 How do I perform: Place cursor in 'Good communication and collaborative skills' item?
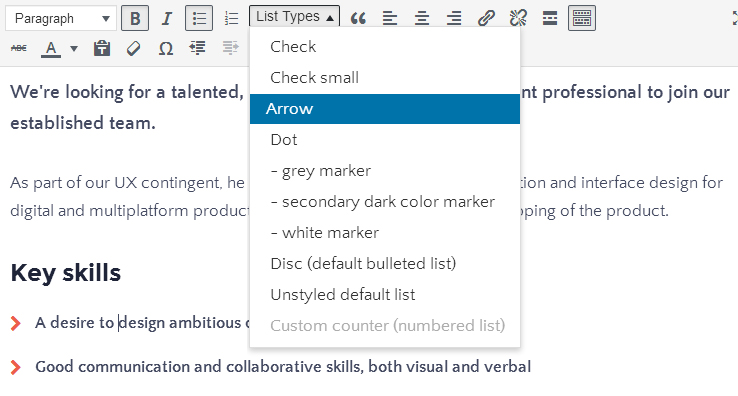[283, 367]
